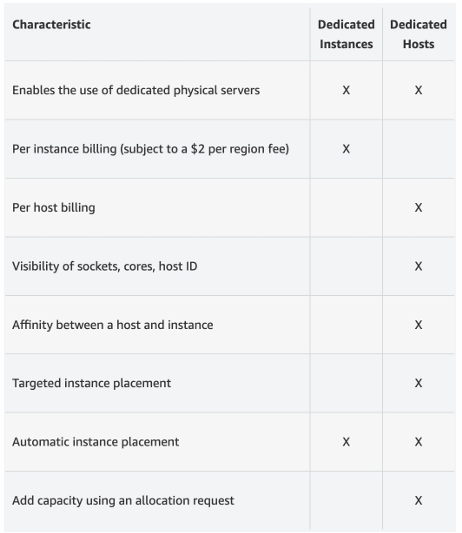This screenshot has width=462, height=533.
Task: Click X under Dedicated Hosts for dedicated physical servers
Action: 418,90
